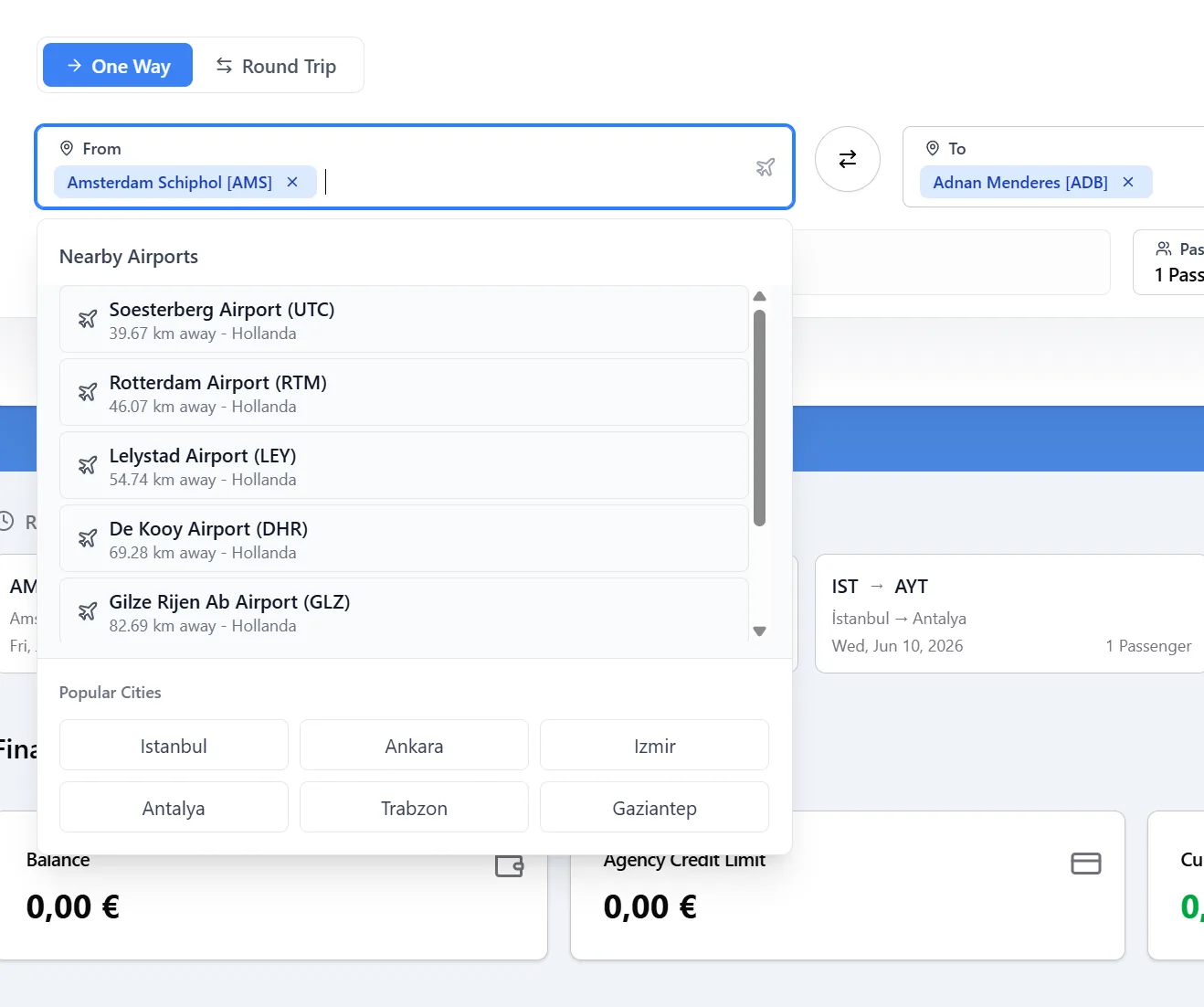This screenshot has width=1204, height=1007.
Task: Clear the Adnan Menderes [ADB] destination chip
Action: coord(1128,182)
